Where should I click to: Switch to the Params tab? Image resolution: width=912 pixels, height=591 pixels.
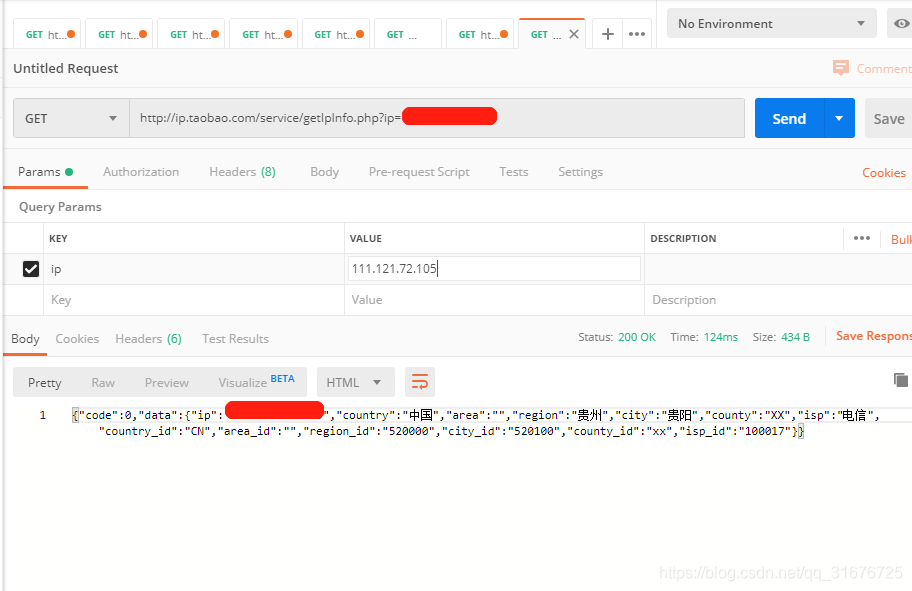pyautogui.click(x=45, y=172)
